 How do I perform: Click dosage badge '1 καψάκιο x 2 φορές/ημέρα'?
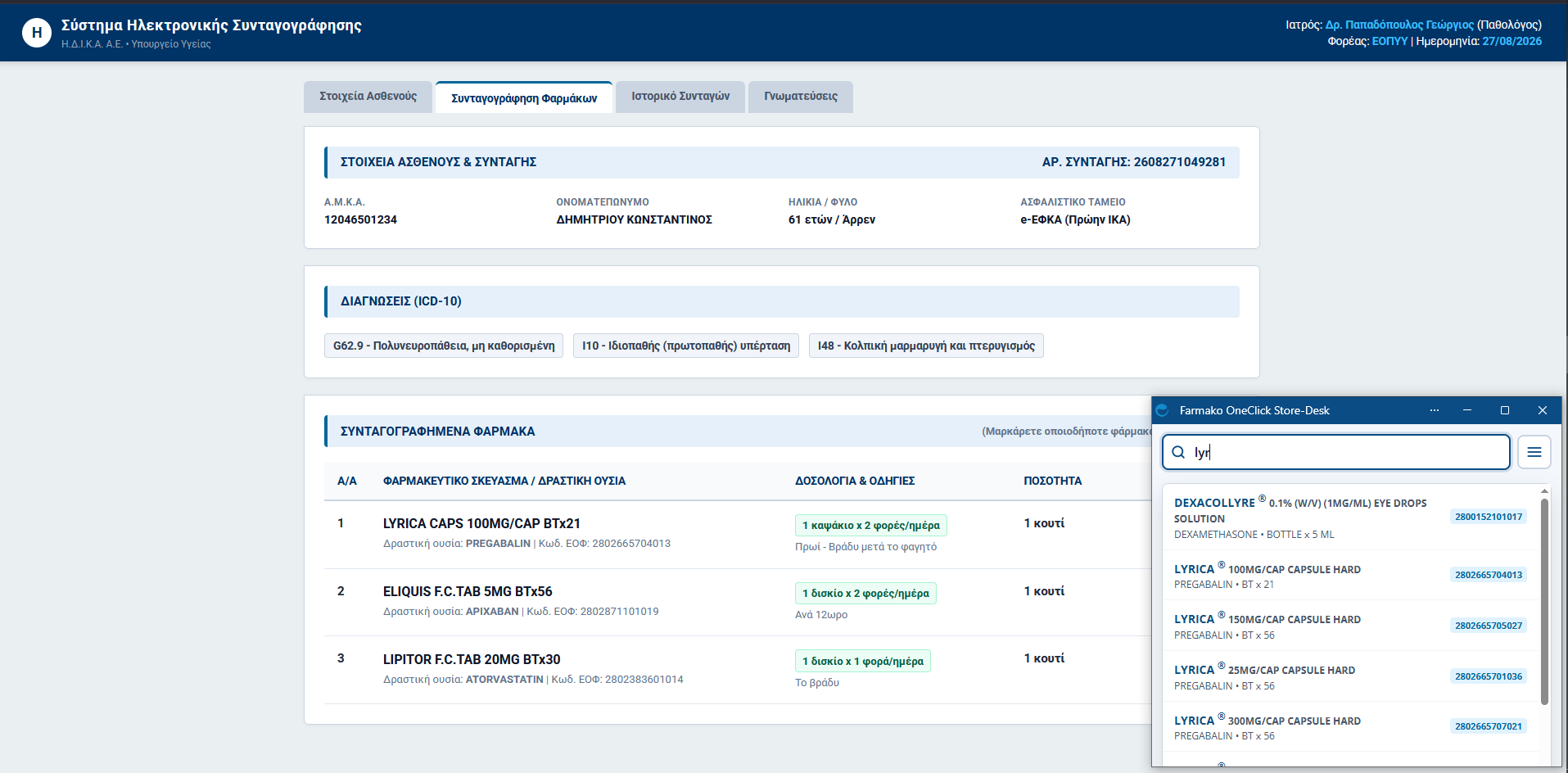(871, 526)
